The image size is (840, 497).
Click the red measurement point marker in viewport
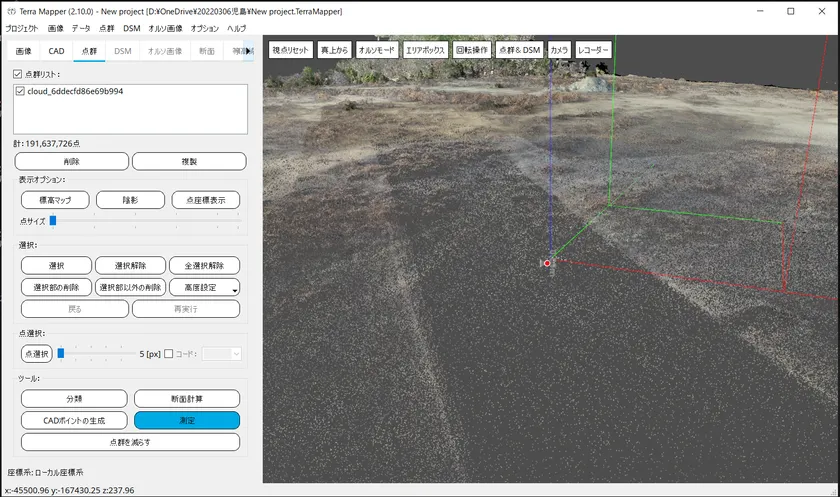click(x=547, y=262)
